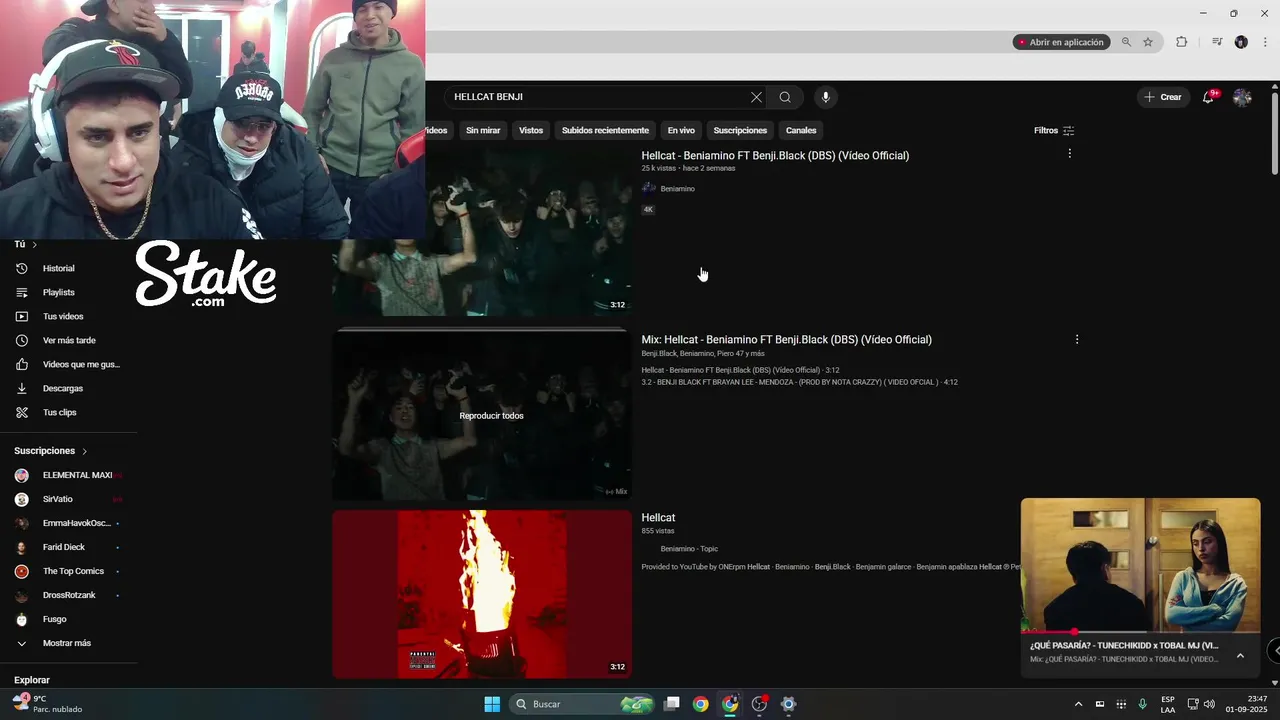
Task: Expand Mostrar más subscriptions
Action: [x=68, y=643]
